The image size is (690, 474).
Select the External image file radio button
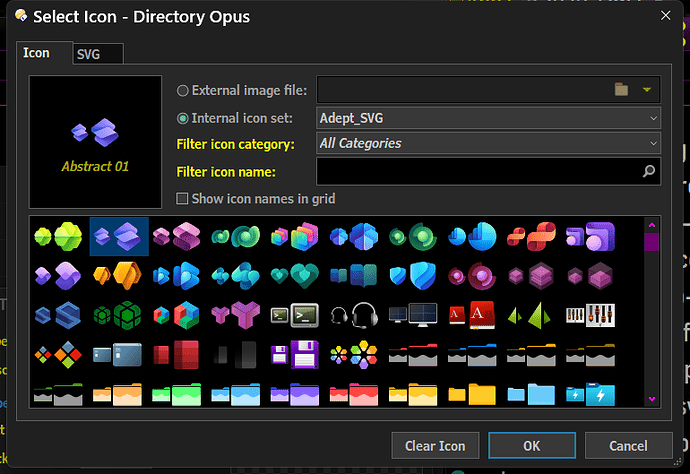pos(182,91)
